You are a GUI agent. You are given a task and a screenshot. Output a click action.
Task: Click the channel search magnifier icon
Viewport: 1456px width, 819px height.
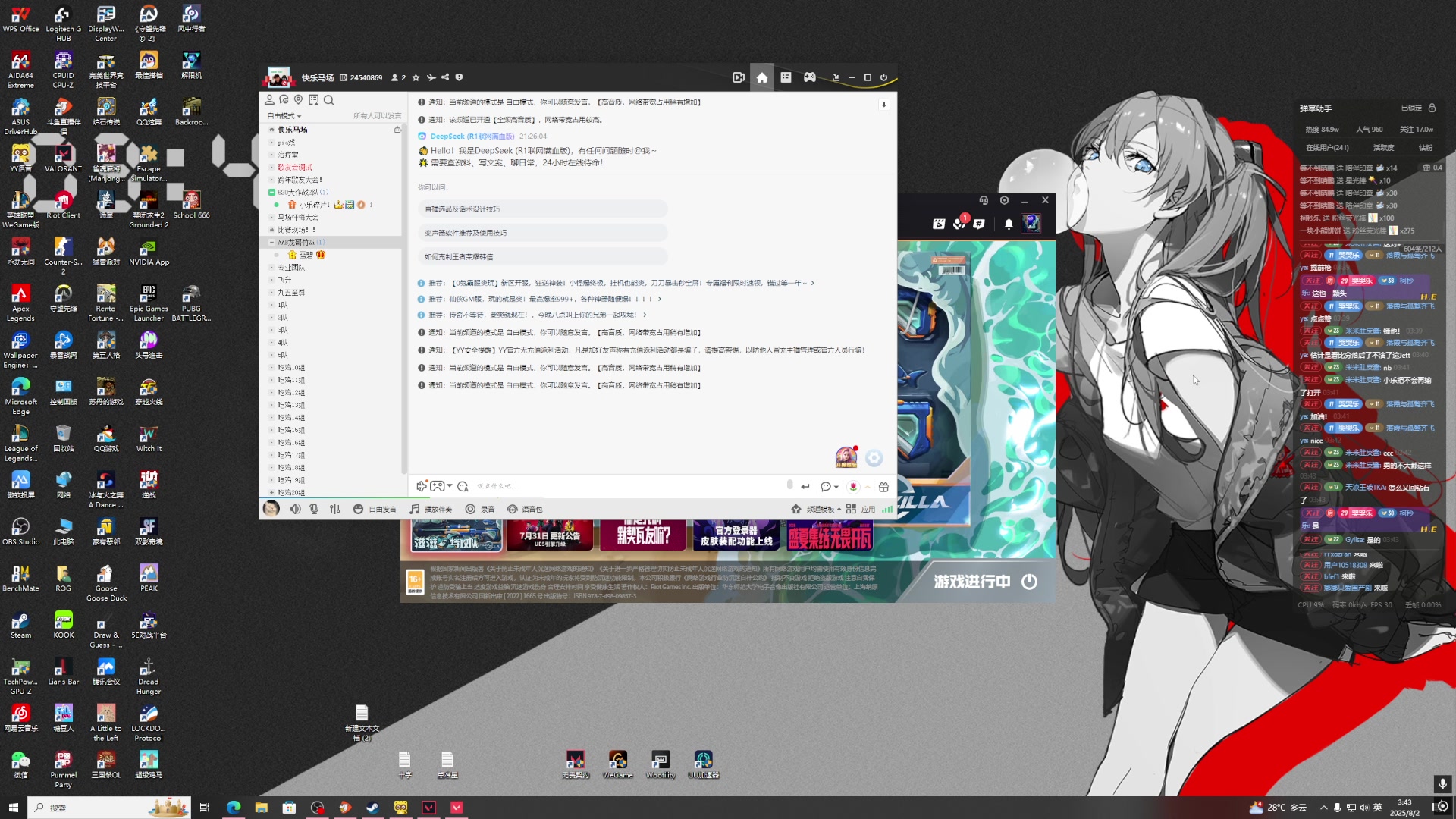[x=328, y=99]
